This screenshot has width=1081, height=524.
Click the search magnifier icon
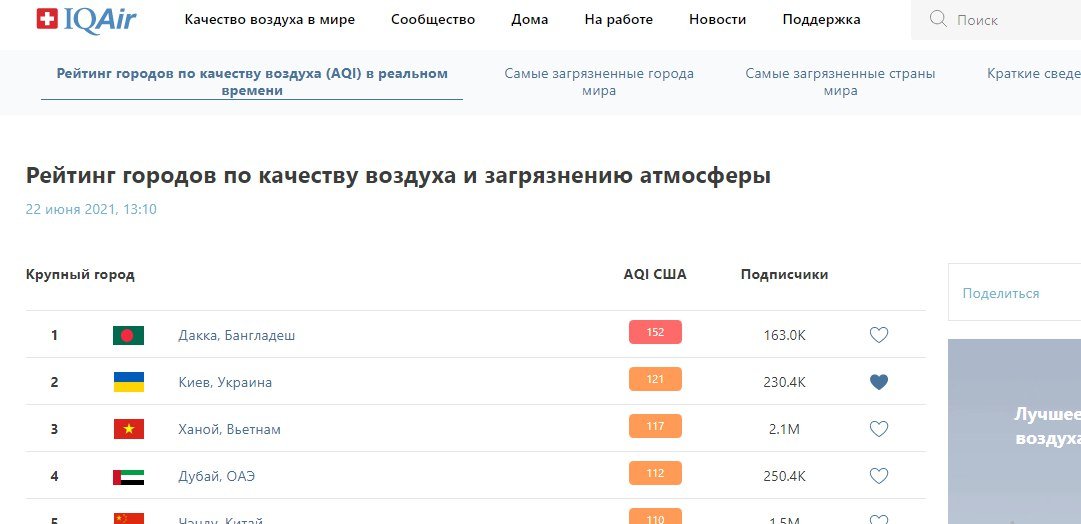pos(938,19)
